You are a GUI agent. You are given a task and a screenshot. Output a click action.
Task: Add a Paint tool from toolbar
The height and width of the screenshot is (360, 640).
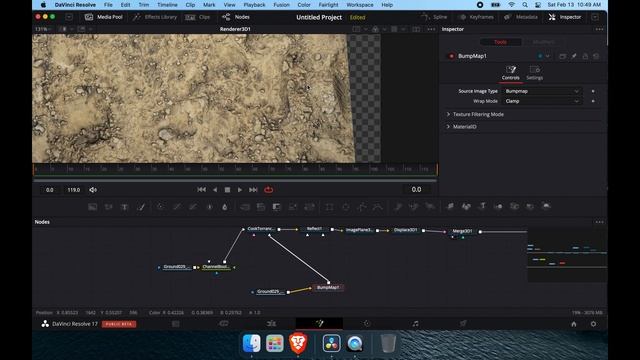(141, 207)
